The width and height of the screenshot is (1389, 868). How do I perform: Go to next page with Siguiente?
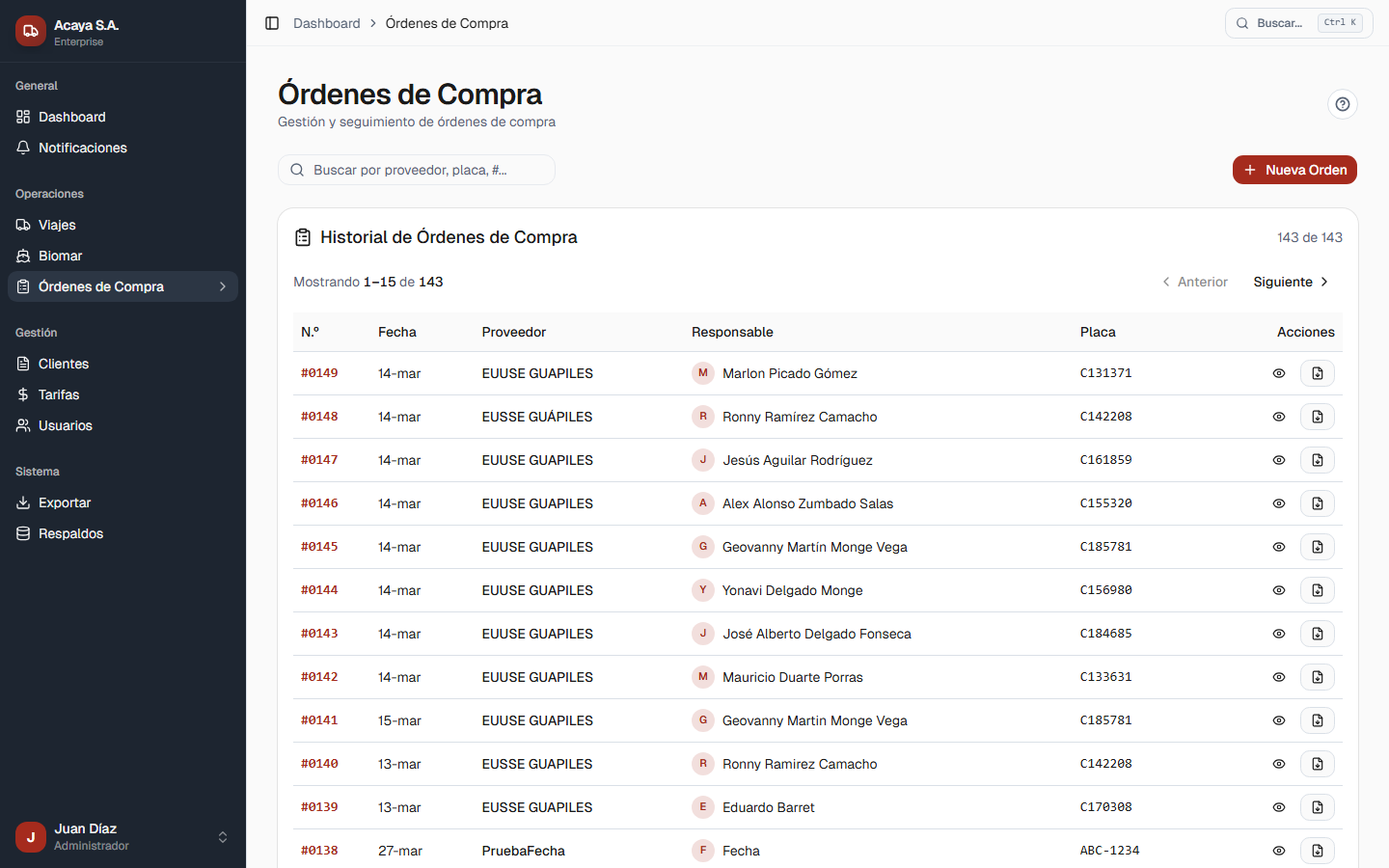(x=1291, y=282)
